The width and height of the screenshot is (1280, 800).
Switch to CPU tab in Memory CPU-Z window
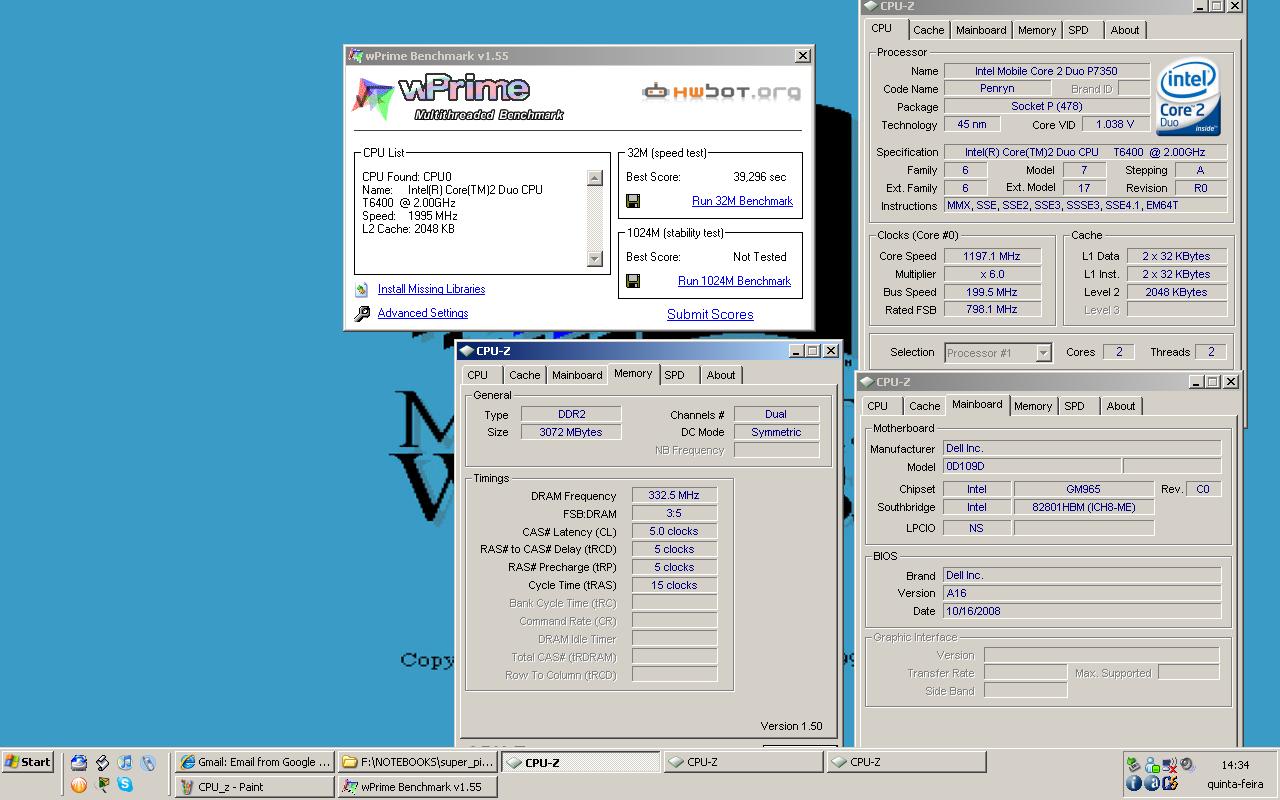478,375
